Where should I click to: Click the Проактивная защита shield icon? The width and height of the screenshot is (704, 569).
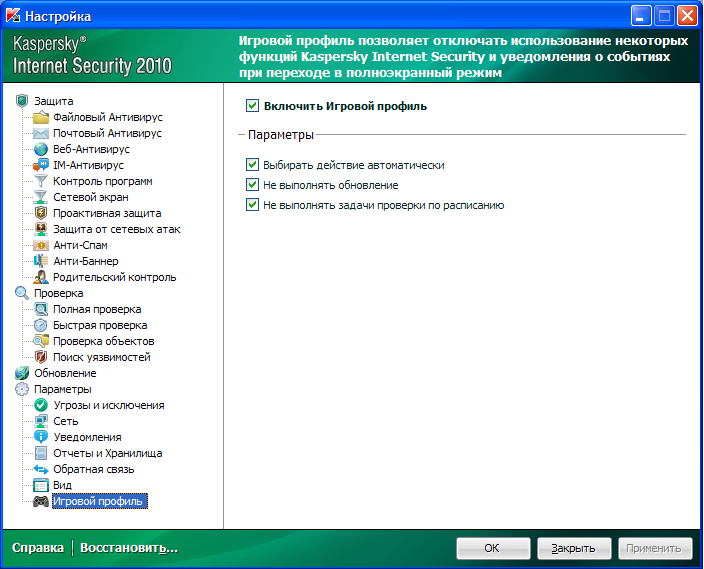(x=41, y=213)
